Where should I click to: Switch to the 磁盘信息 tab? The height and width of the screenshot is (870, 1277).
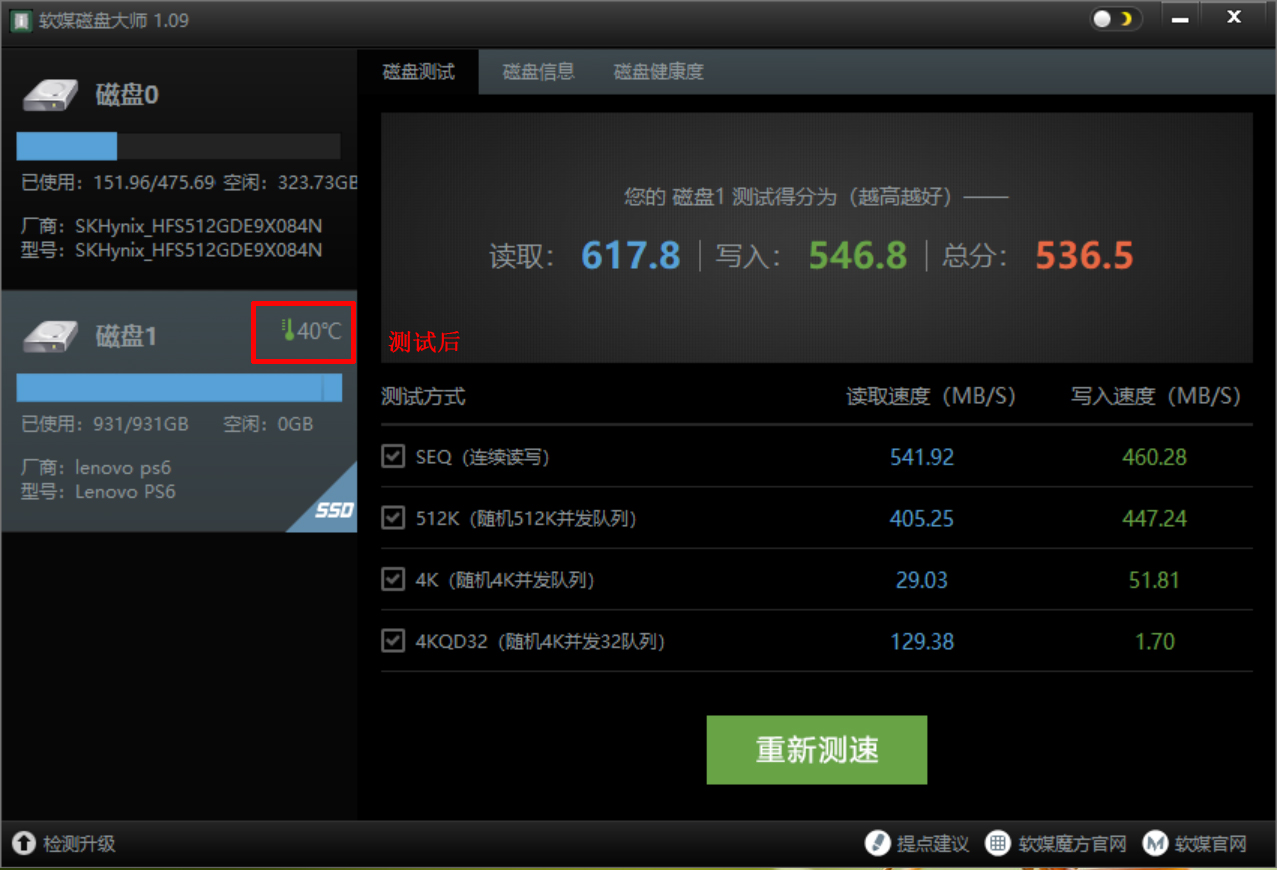click(x=538, y=71)
